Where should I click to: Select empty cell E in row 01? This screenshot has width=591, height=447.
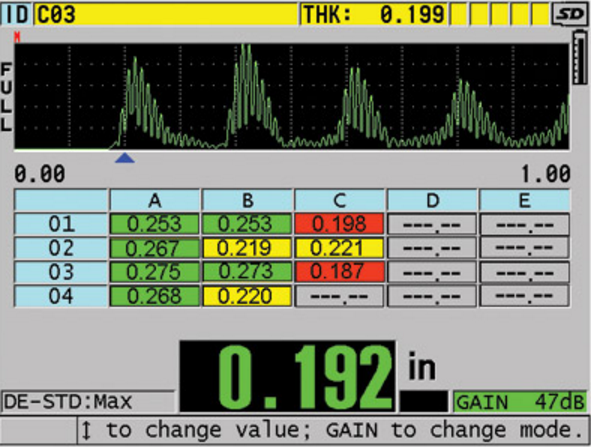(x=524, y=224)
